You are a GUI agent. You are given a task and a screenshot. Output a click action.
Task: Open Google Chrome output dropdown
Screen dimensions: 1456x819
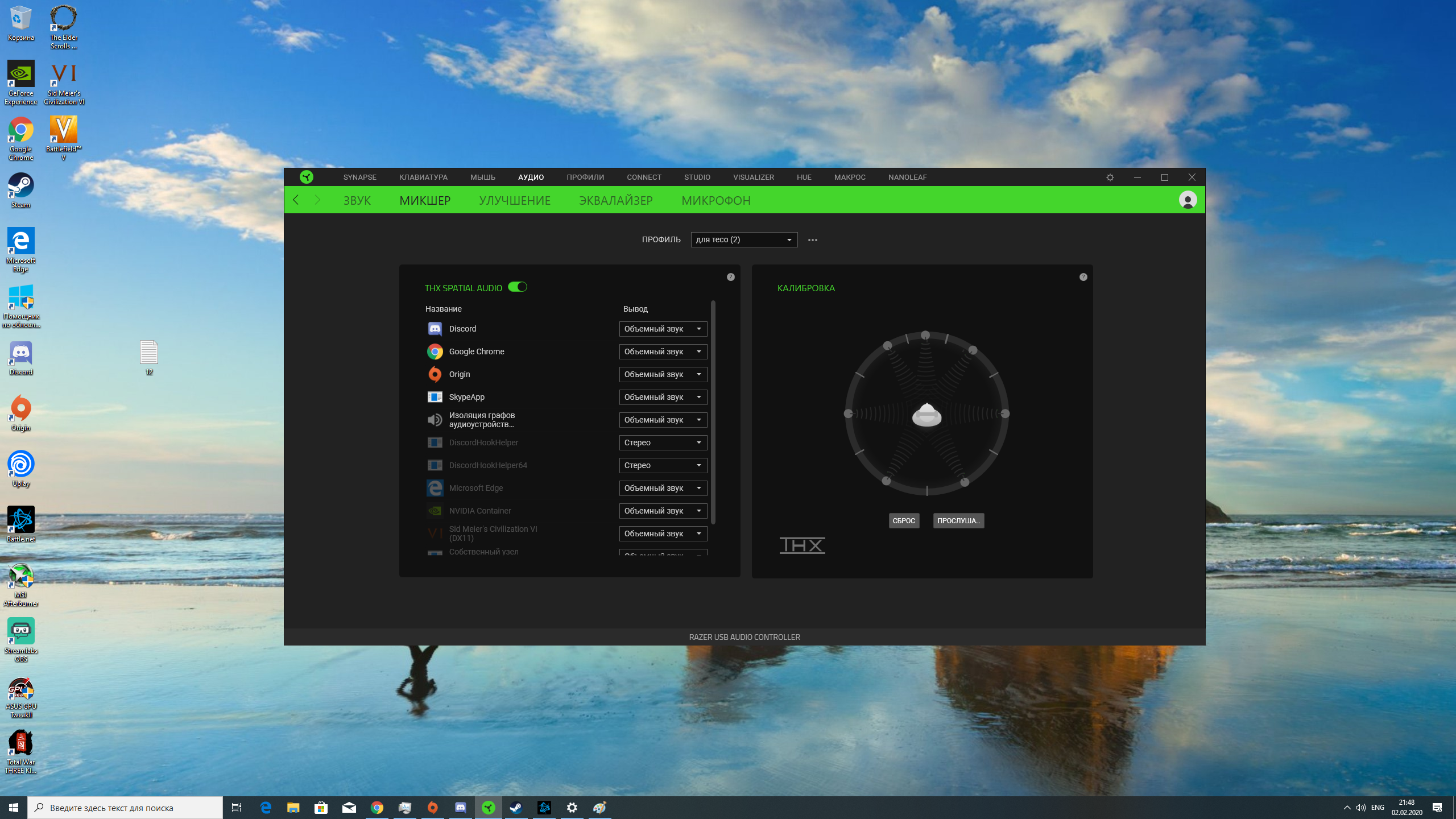tap(663, 351)
